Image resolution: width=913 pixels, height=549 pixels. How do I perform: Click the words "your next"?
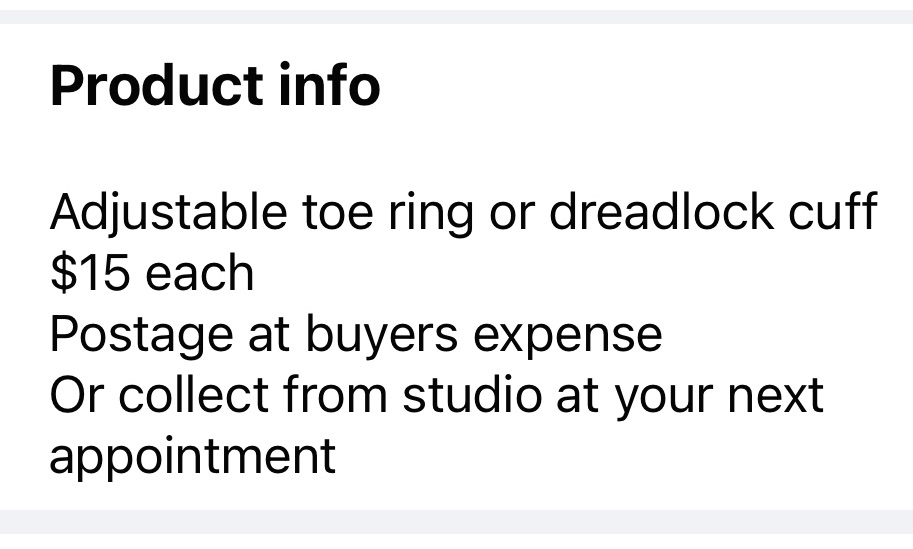point(718,395)
